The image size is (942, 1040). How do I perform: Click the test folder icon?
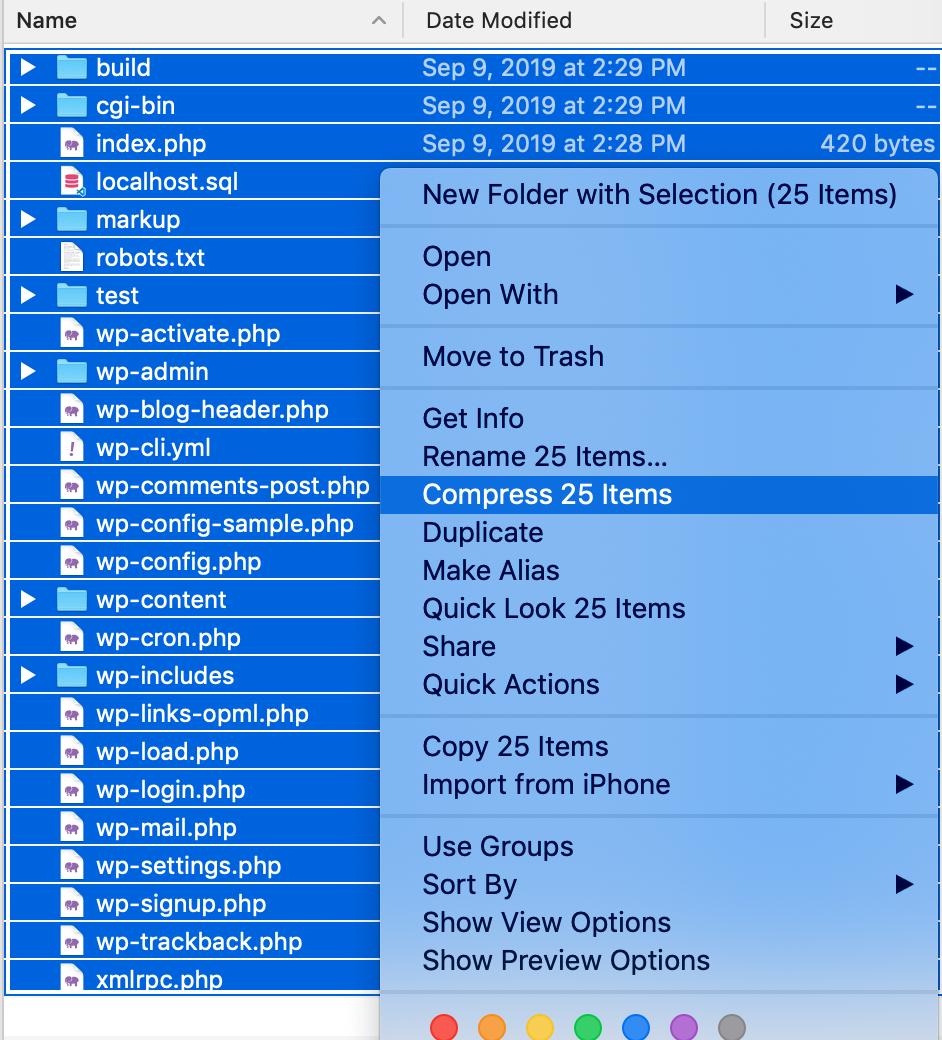coord(72,295)
